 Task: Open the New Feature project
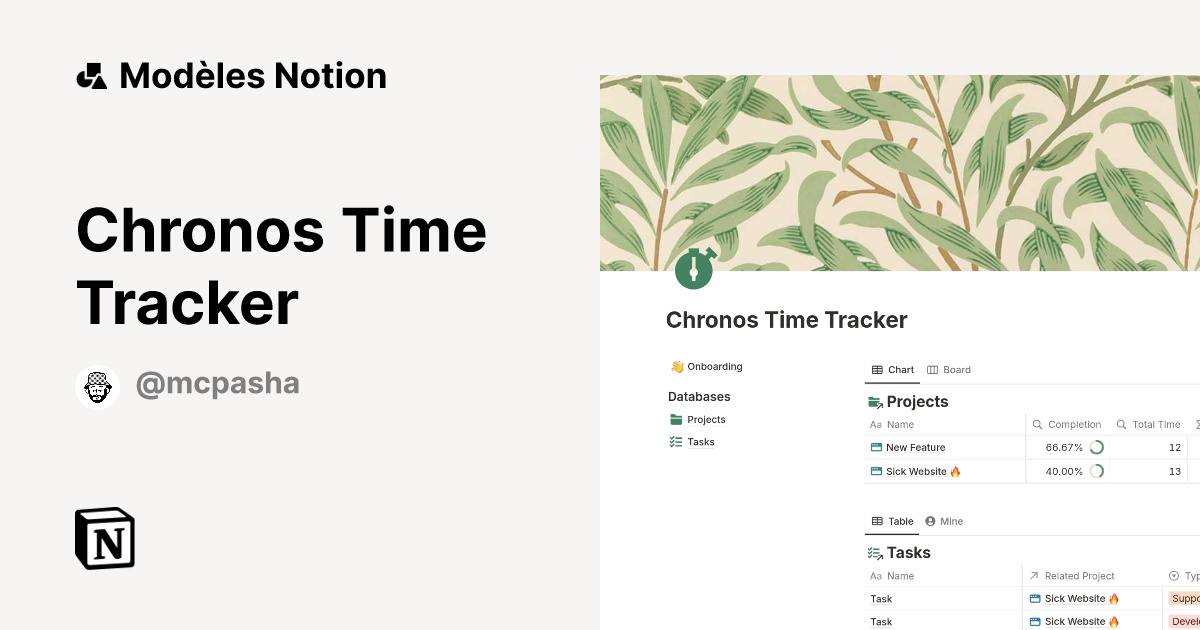(916, 447)
